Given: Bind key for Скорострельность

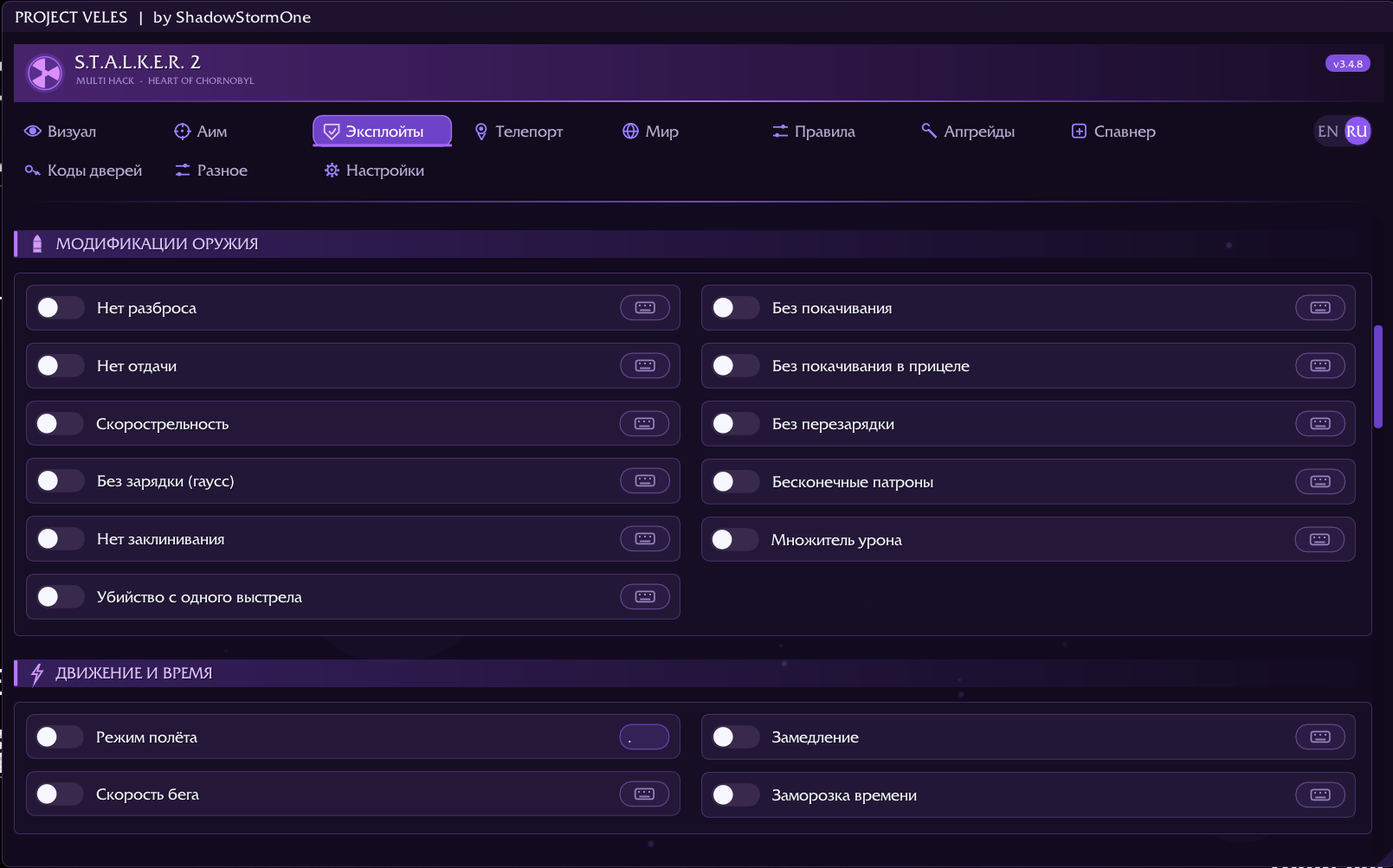Looking at the screenshot, I should pyautogui.click(x=645, y=424).
